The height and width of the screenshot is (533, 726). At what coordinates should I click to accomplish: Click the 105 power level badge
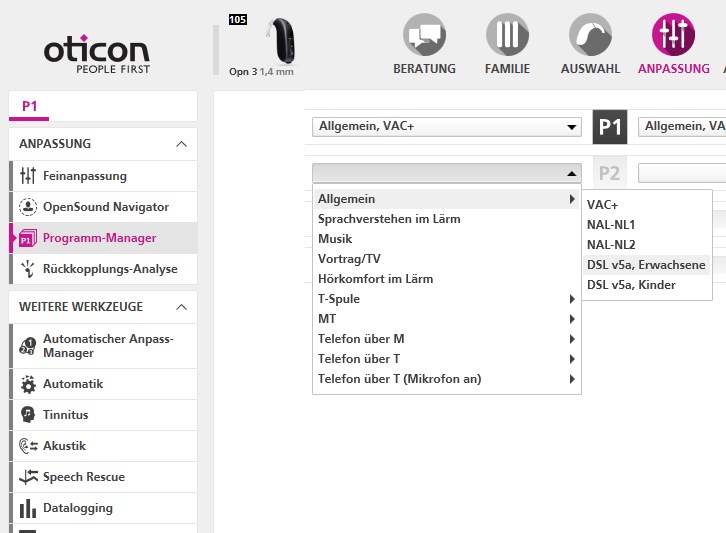[x=238, y=19]
